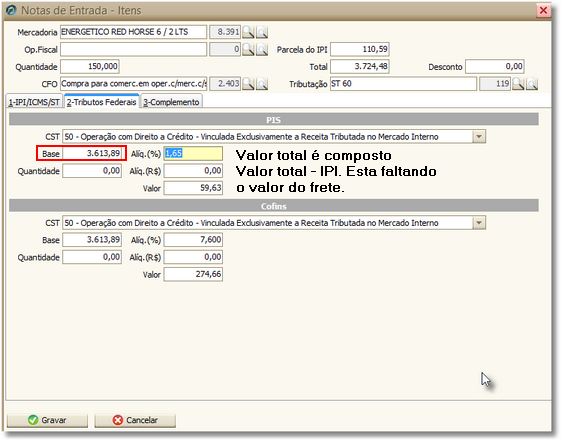Expand the PIS CST dropdown
Viewport: 562px width, 442px height.
coord(479,137)
